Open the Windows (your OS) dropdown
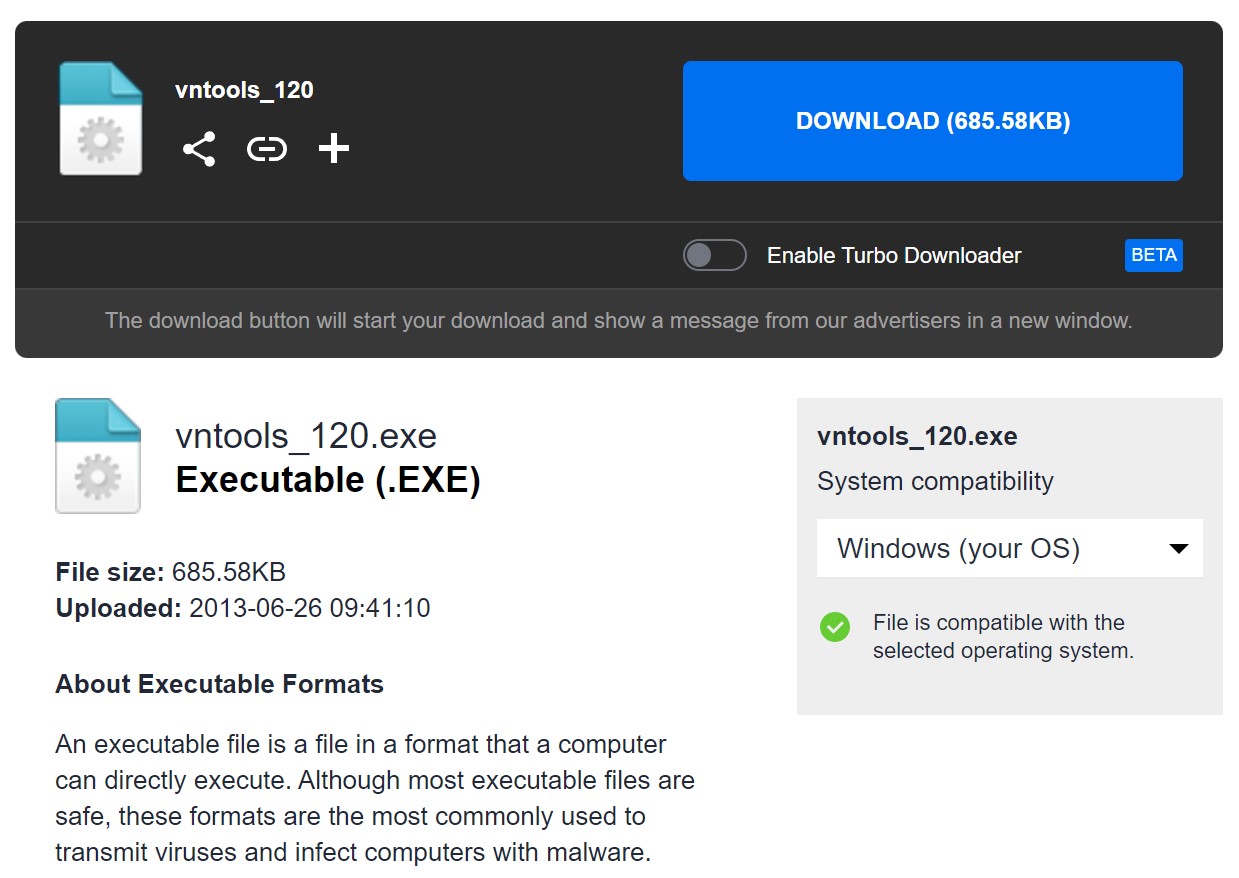This screenshot has height=878, width=1239. tap(1008, 548)
